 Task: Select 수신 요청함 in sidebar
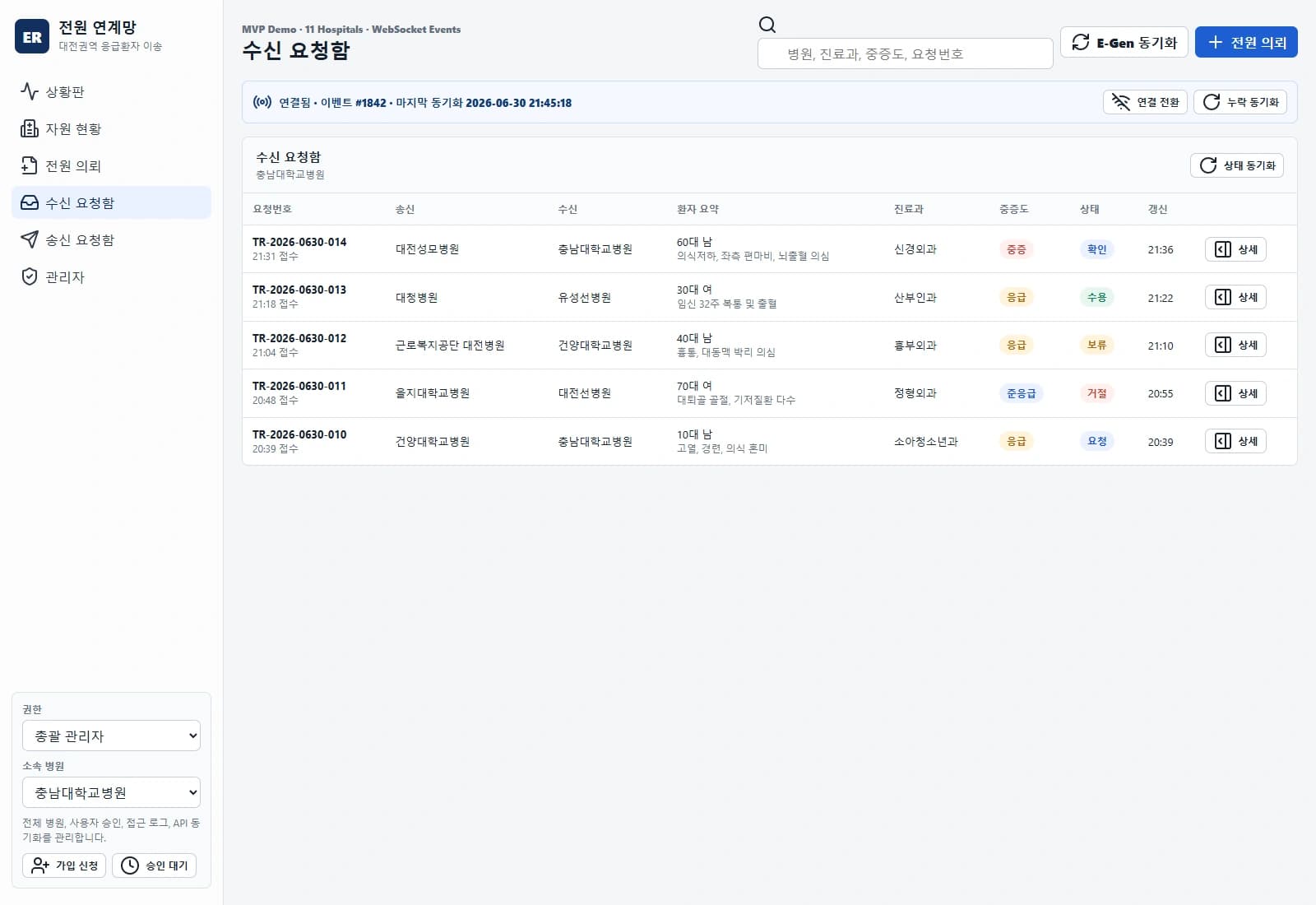(111, 202)
